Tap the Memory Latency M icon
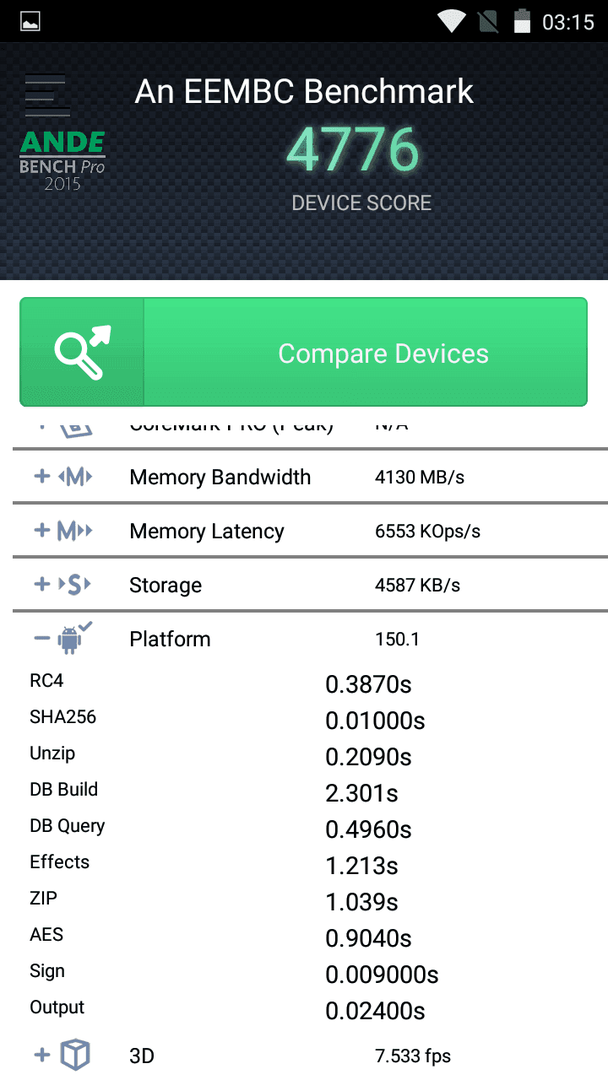This screenshot has width=608, height=1080. click(74, 530)
